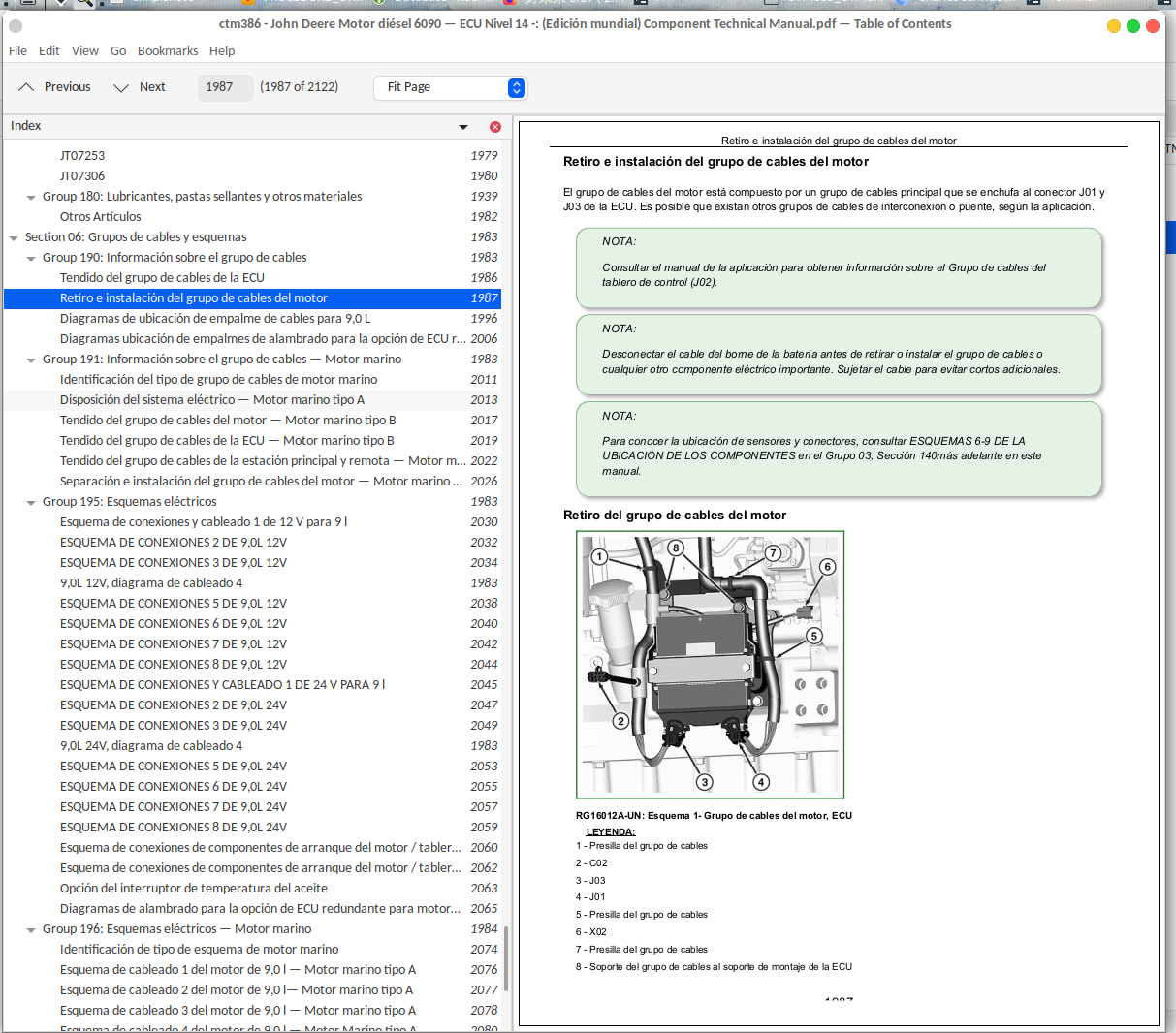Collapse Section 06 Grupos de cables tree
Image resolution: width=1176 pixels, height=1033 pixels.
coord(14,237)
